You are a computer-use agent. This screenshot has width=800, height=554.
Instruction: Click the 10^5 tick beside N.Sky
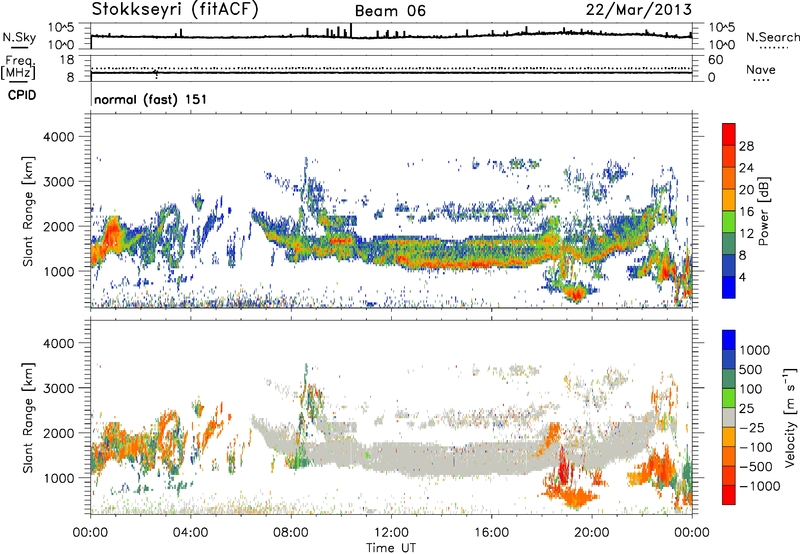(x=61, y=28)
